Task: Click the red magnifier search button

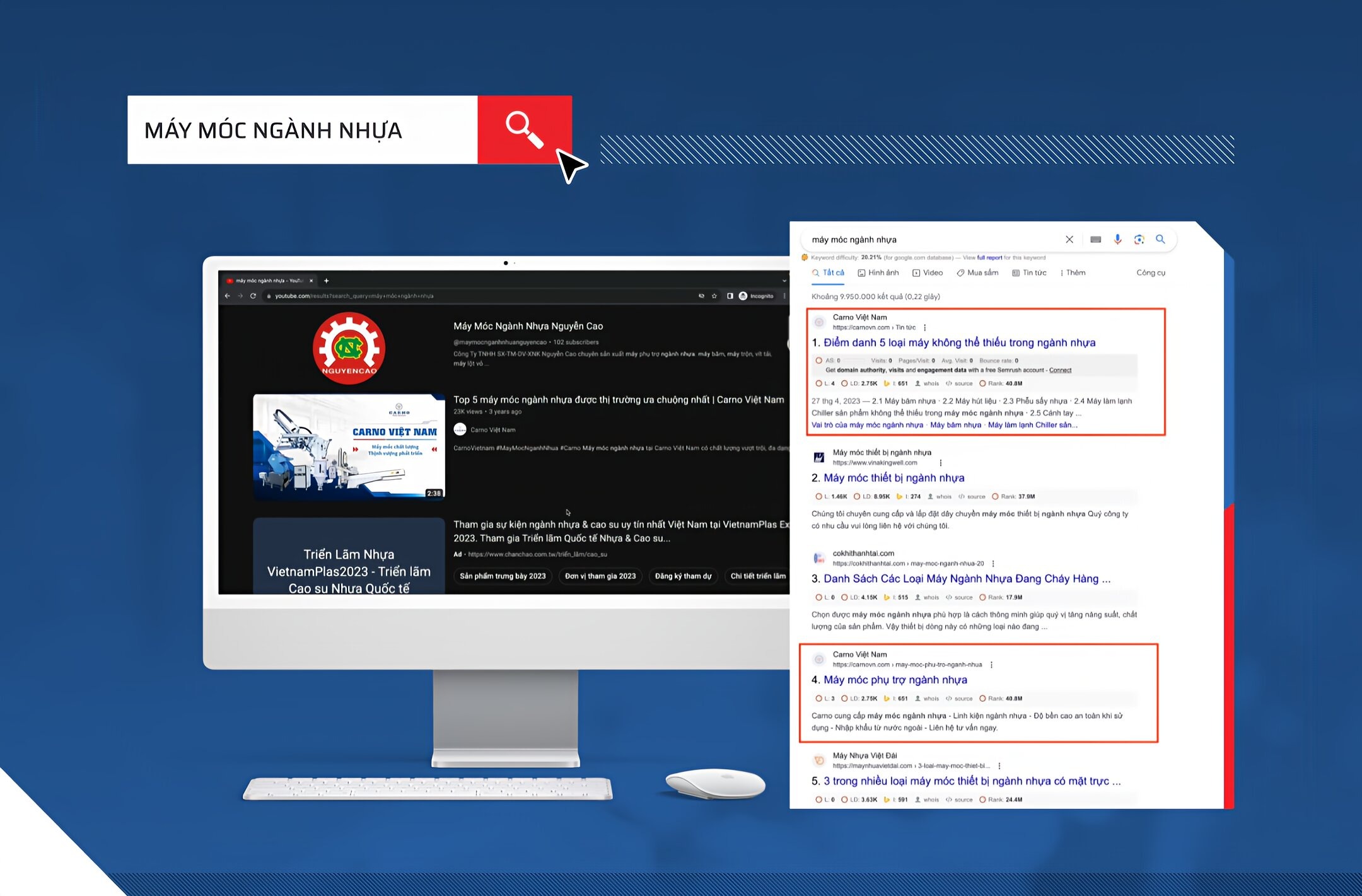Action: tap(525, 130)
